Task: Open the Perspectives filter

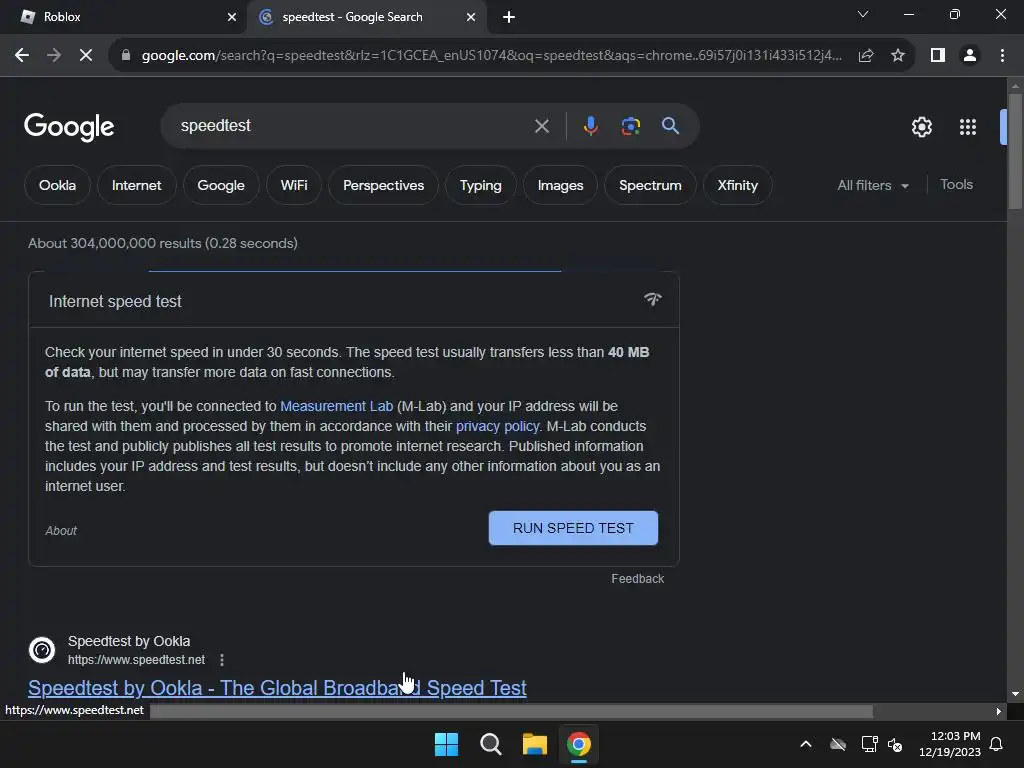Action: (383, 185)
